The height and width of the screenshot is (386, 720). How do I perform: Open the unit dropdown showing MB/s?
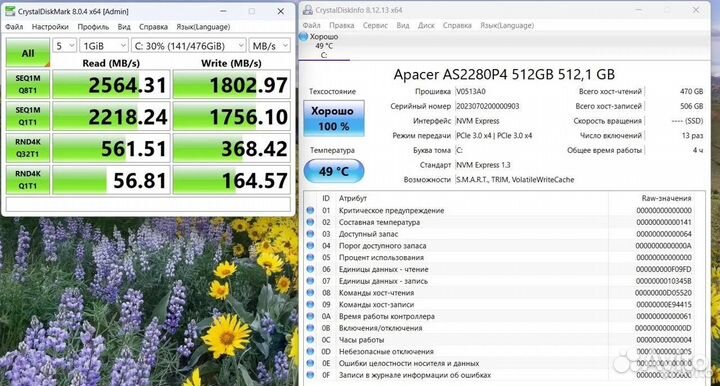[270, 46]
